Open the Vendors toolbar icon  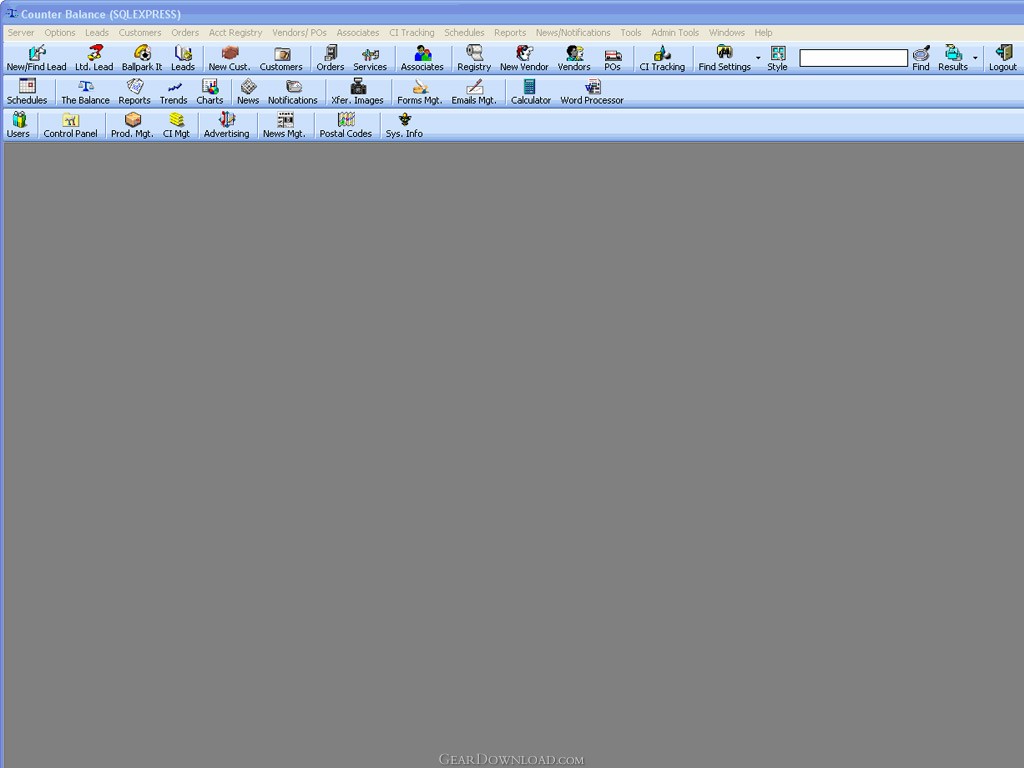(x=574, y=58)
